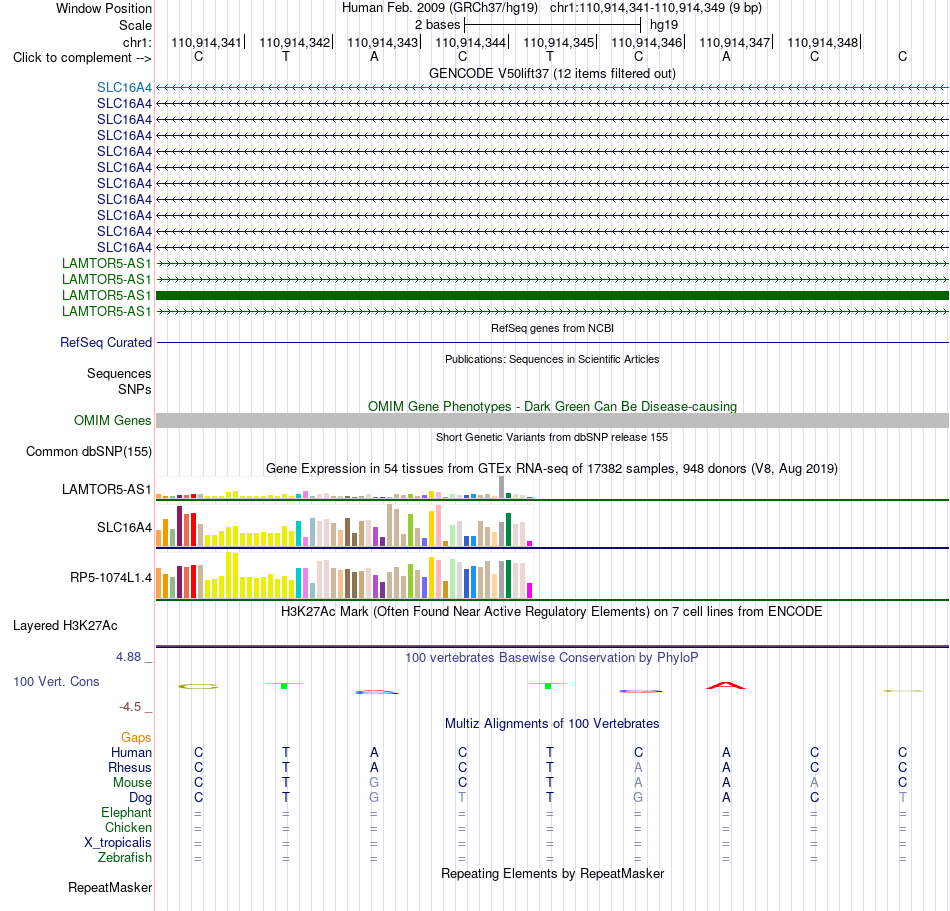Open 'Multiz Alignments of 100 Vertebrates' title
Viewport: 950px width, 911px height.
[x=552, y=723]
